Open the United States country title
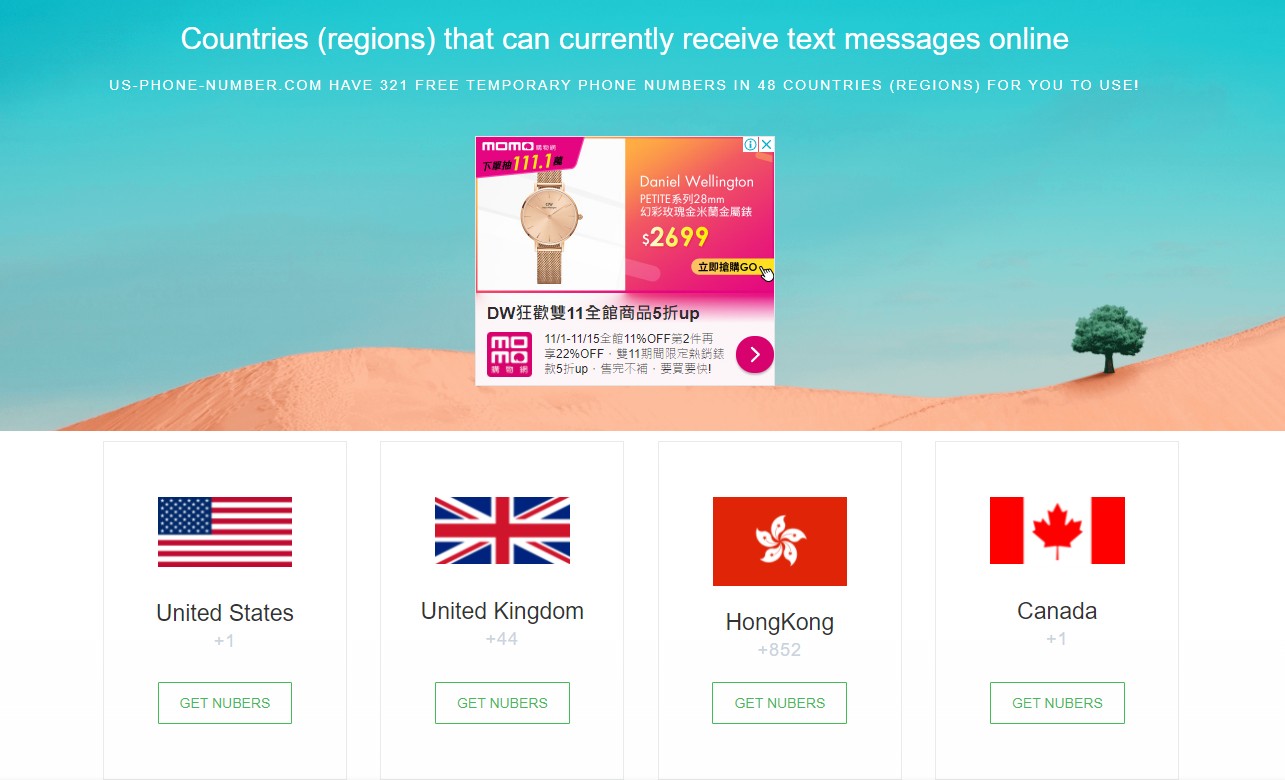 225,613
